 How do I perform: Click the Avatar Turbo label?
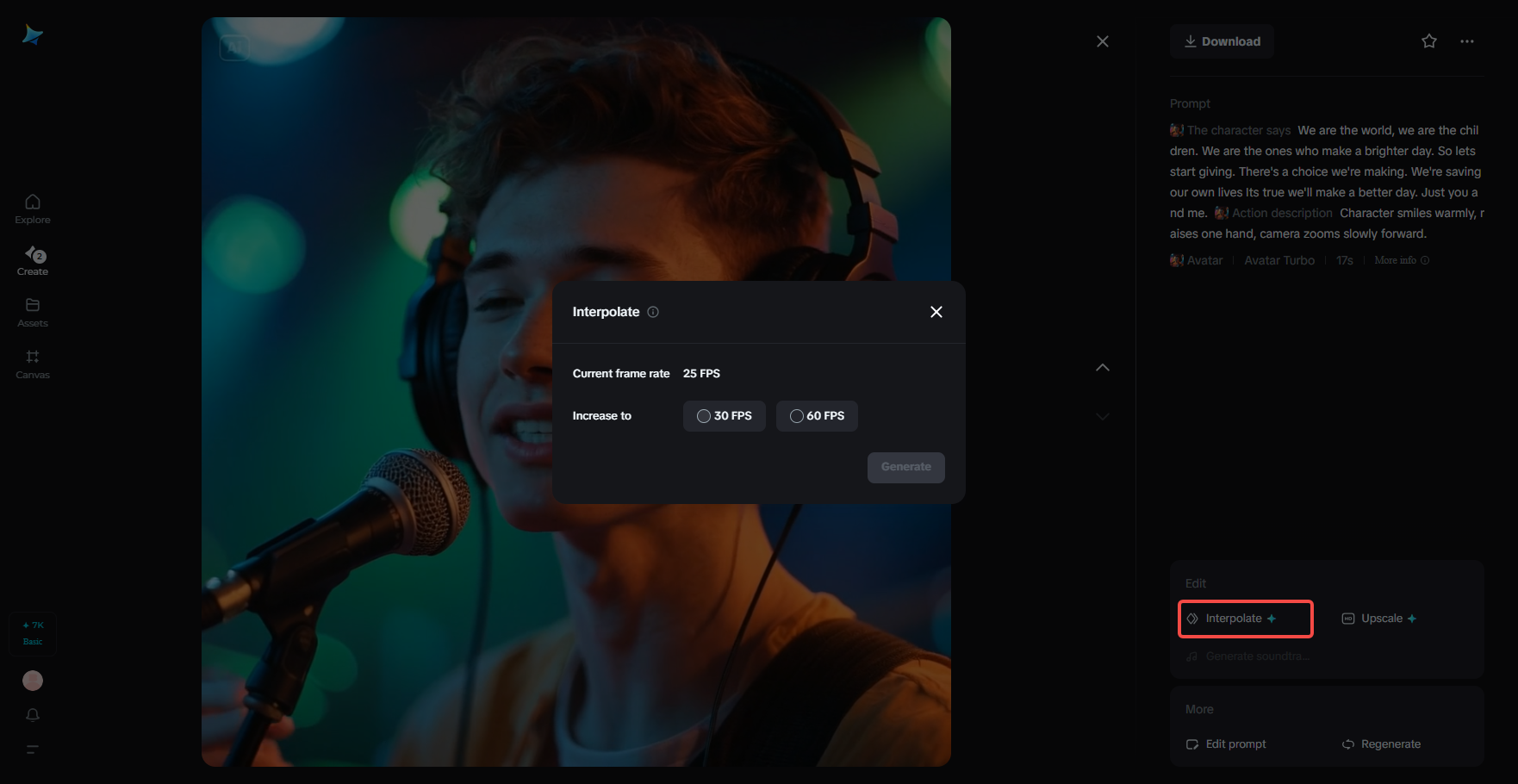point(1279,260)
